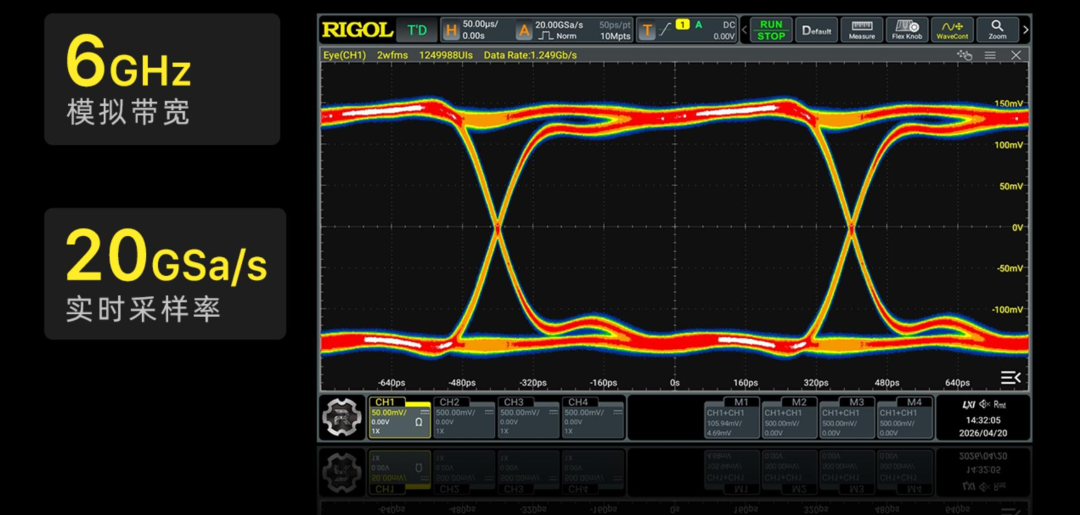Collapse toolbar with the left chevron
Viewport: 1080px width, 515px height.
[744, 30]
